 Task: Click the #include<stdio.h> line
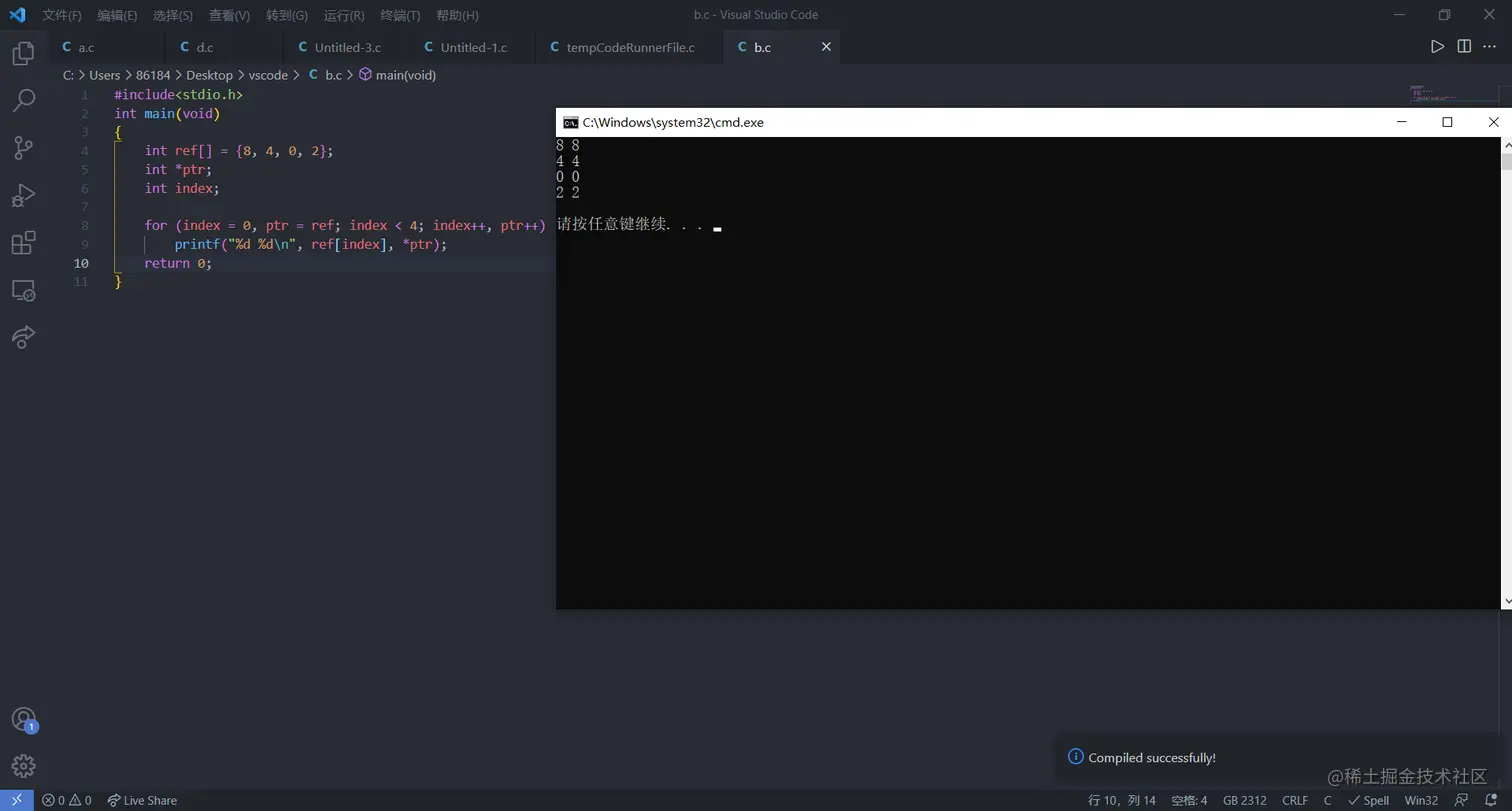coord(178,94)
